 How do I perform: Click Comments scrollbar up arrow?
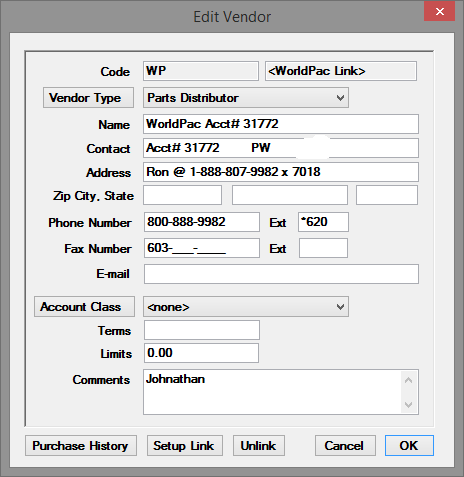pos(409,380)
